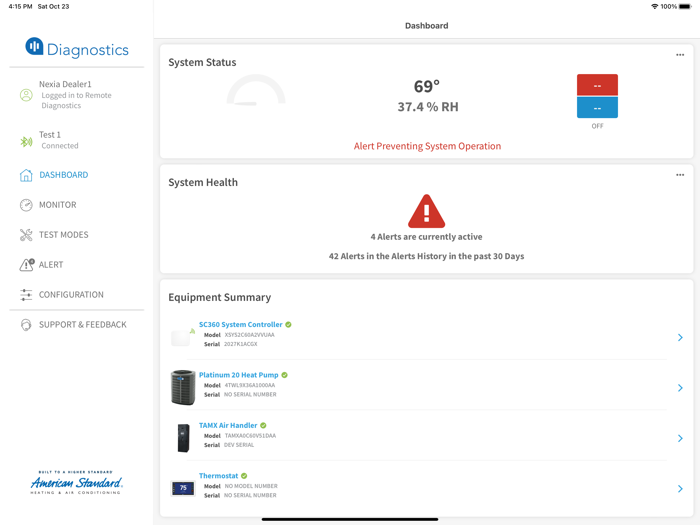
Task: Click the Diagnostics logo icon
Action: [x=34, y=46]
